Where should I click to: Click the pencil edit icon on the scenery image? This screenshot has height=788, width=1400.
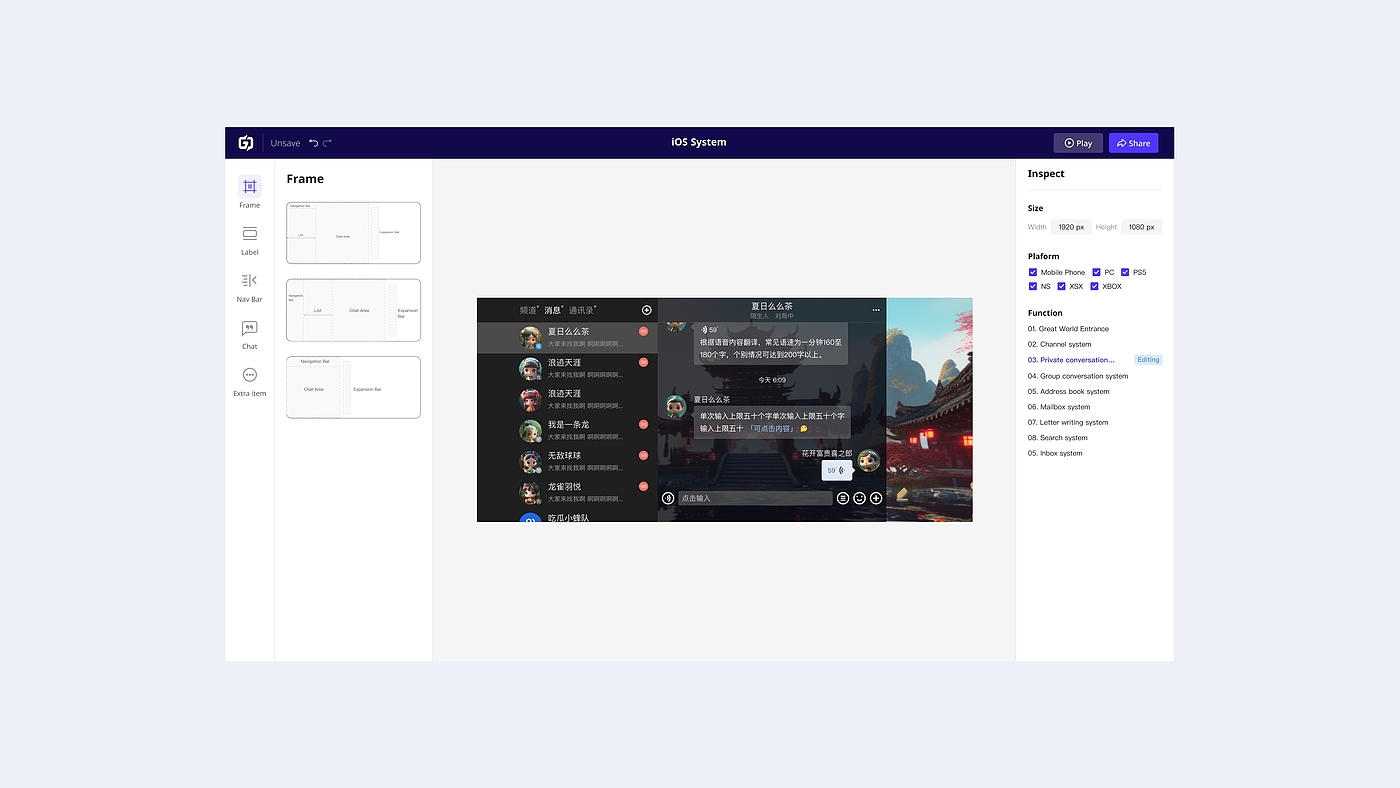902,493
